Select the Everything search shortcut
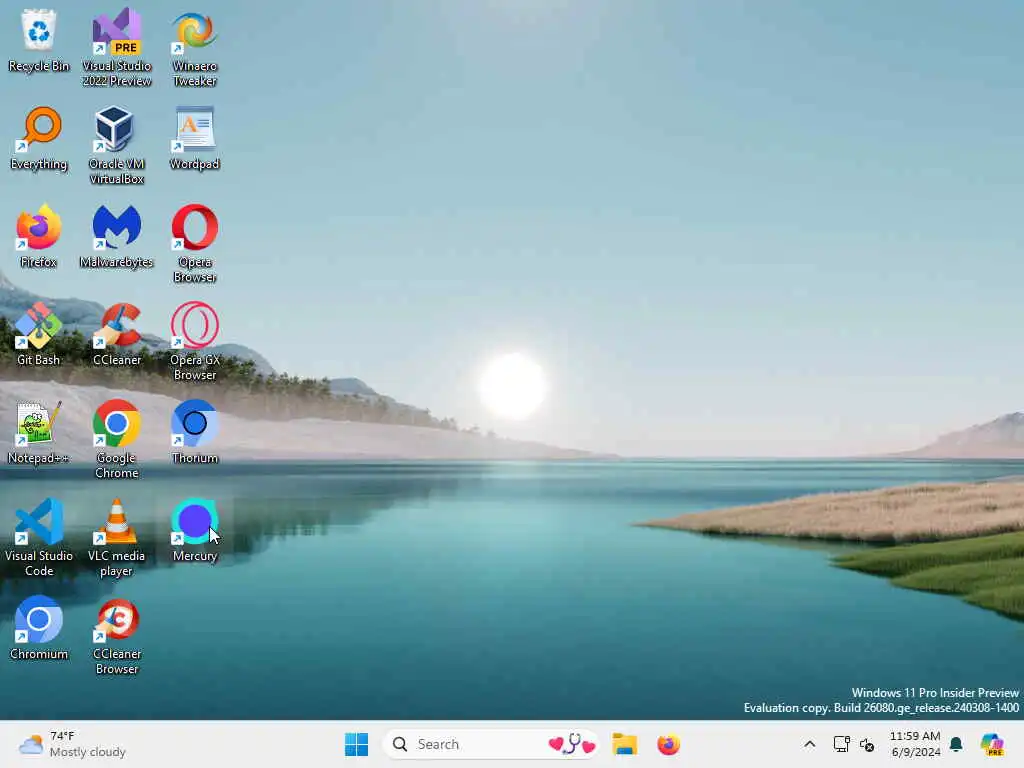The height and width of the screenshot is (768, 1024). tap(39, 139)
